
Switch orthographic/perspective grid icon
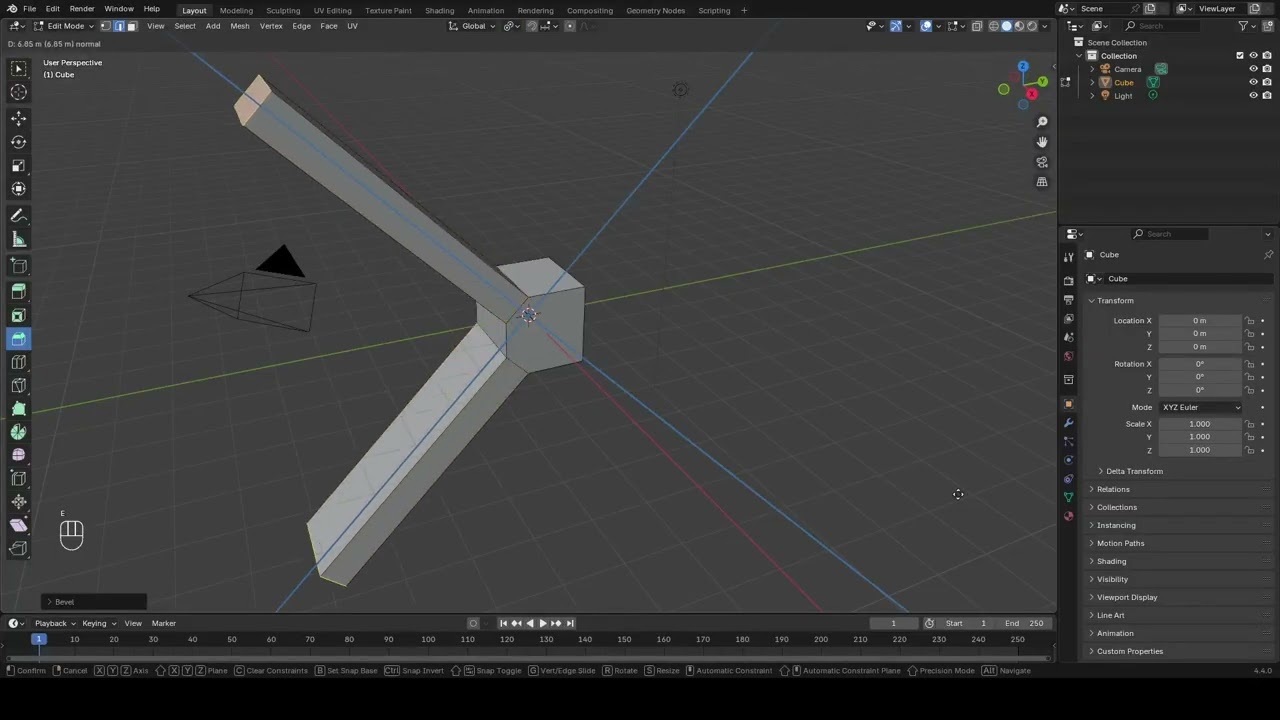[1042, 182]
